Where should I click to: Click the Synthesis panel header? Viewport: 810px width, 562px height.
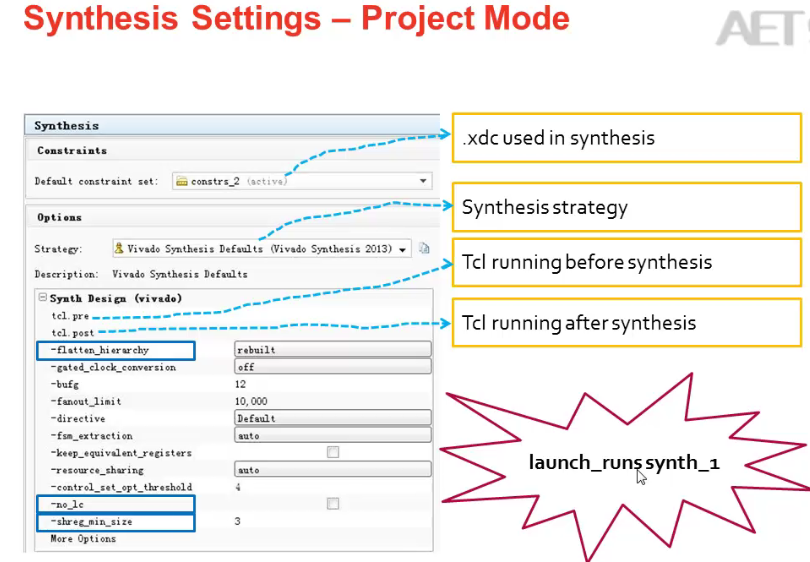pyautogui.click(x=232, y=126)
